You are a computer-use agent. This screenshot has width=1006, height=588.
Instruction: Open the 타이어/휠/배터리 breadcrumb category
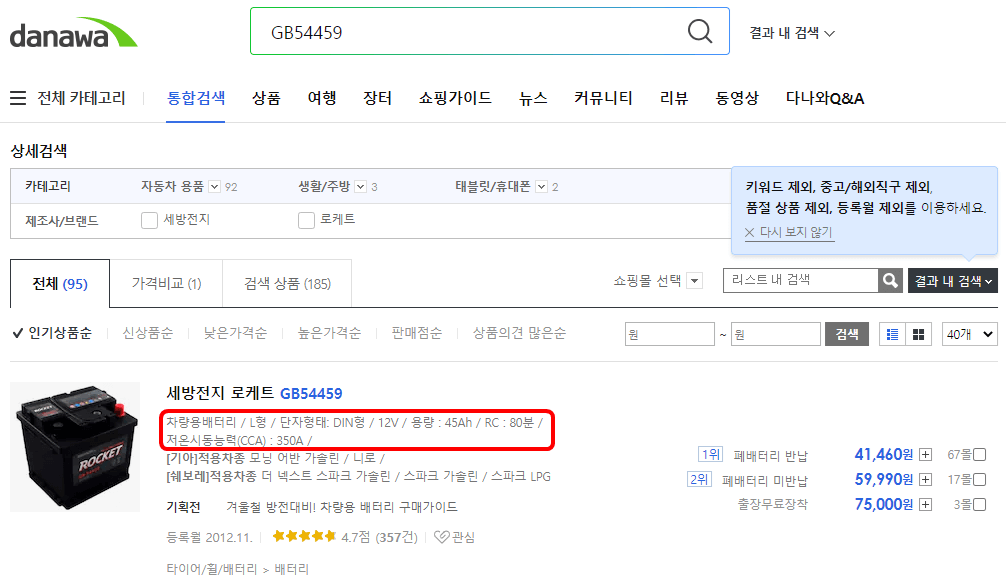coord(211,569)
